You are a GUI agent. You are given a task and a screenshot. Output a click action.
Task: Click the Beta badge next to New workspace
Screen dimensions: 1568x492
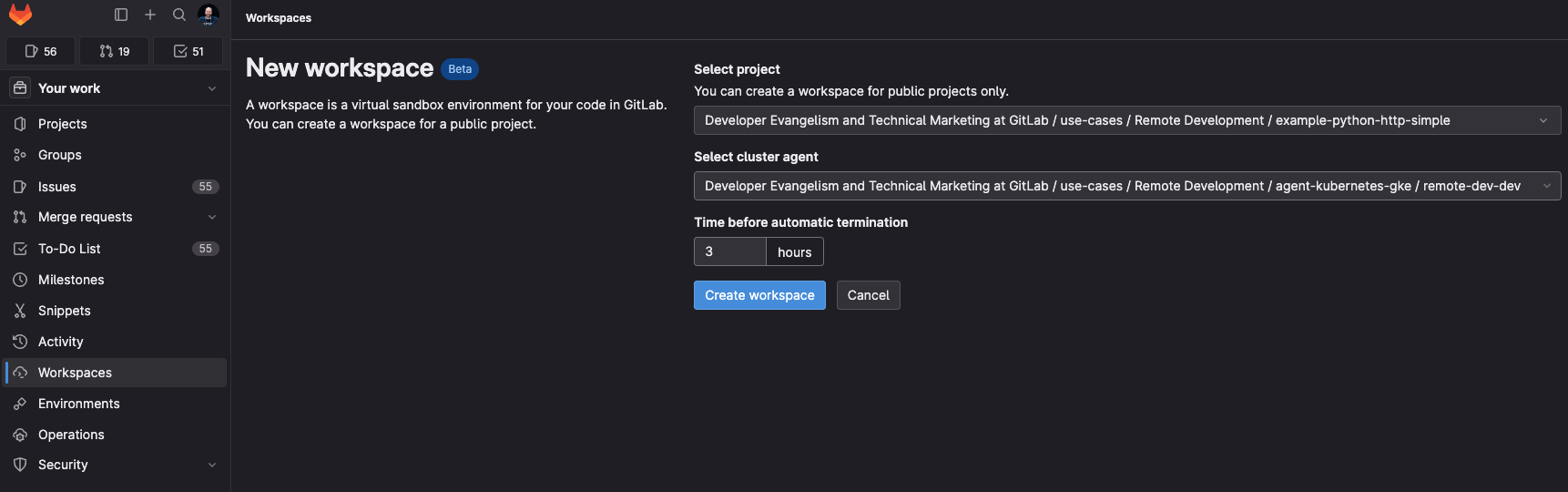pos(460,69)
